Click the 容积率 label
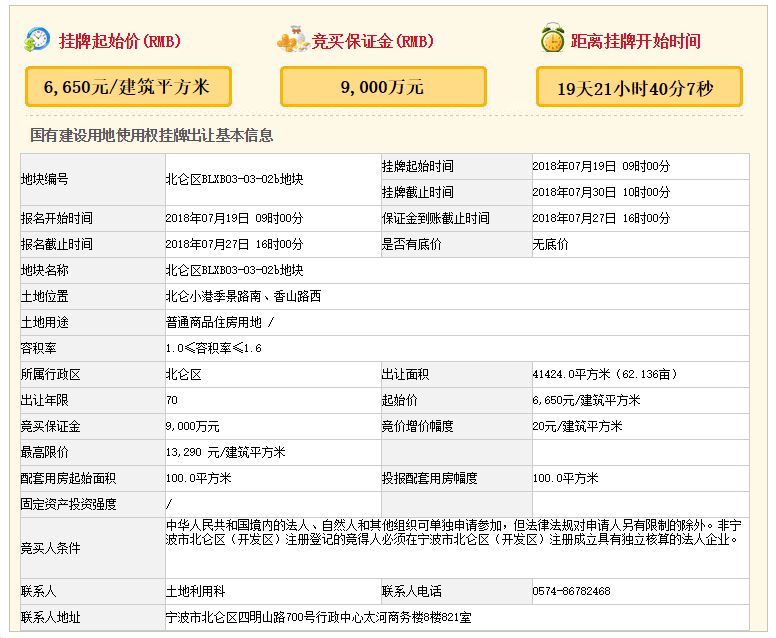Screen dimensions: 776x638 click(x=39, y=348)
